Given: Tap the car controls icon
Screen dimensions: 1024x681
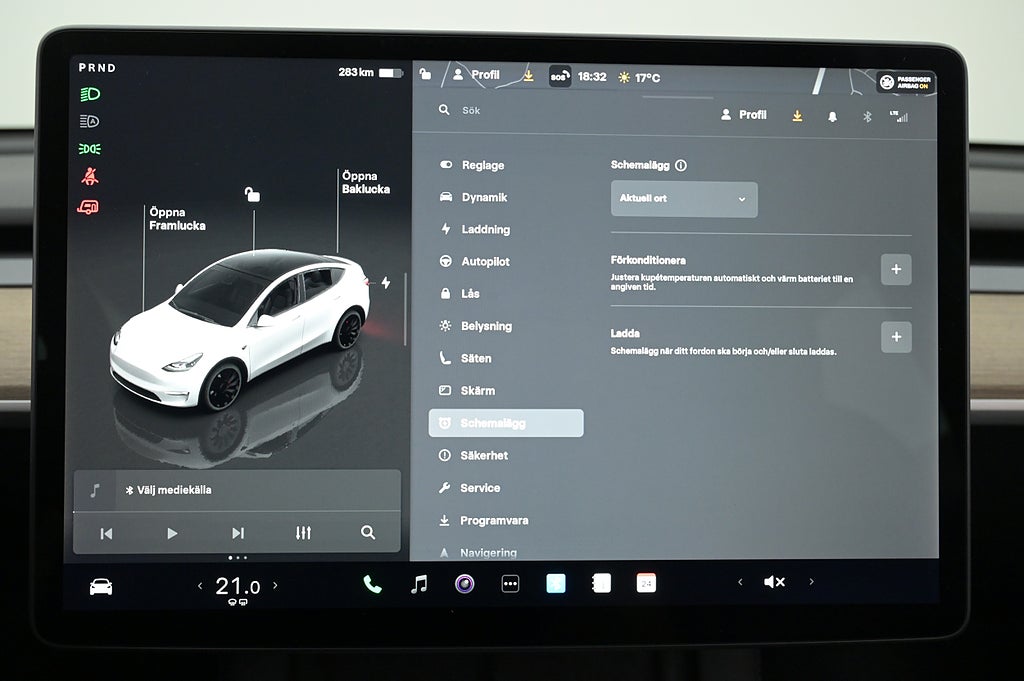Looking at the screenshot, I should click(101, 587).
